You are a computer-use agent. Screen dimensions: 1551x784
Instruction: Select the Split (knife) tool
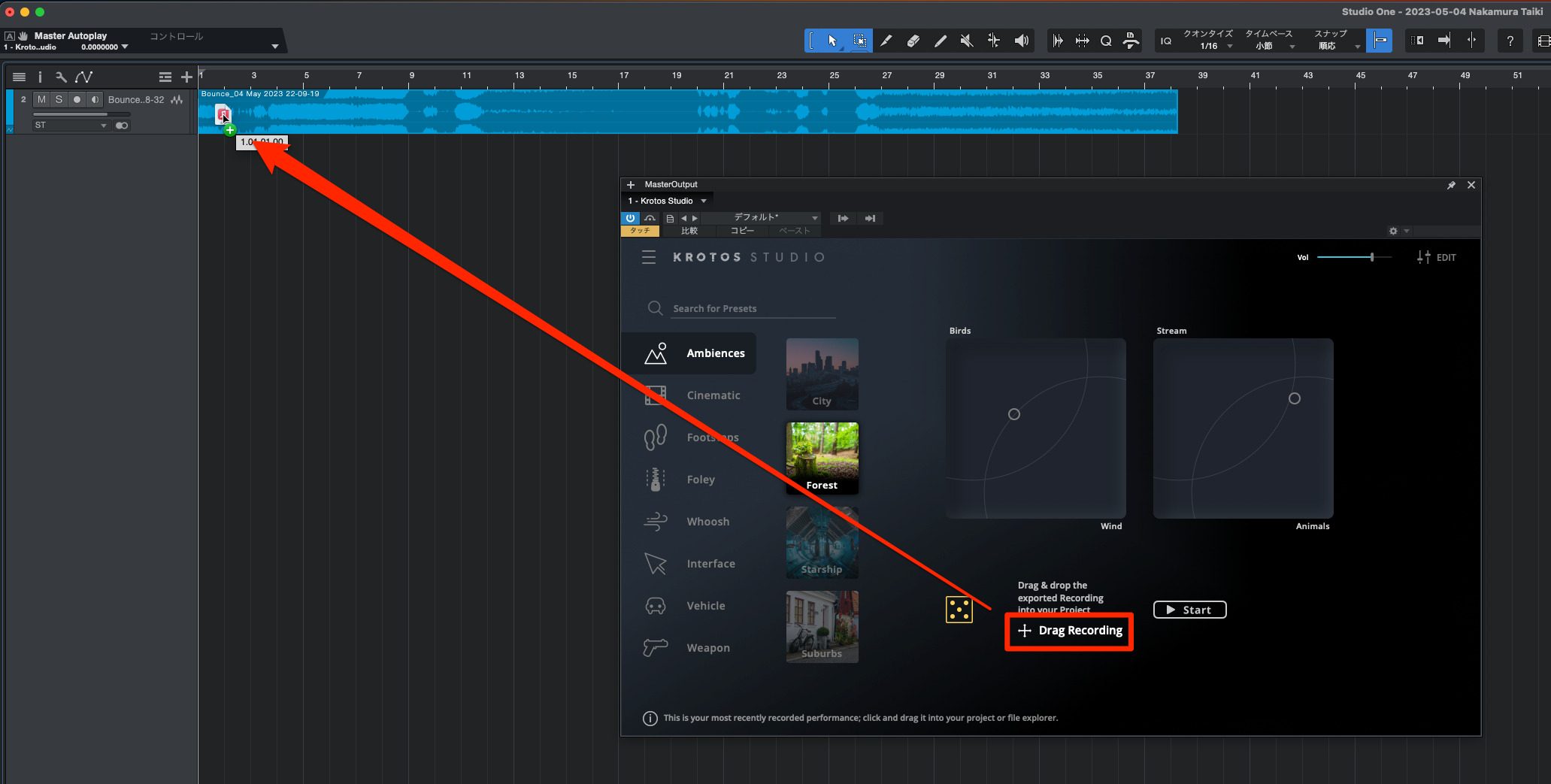[886, 41]
